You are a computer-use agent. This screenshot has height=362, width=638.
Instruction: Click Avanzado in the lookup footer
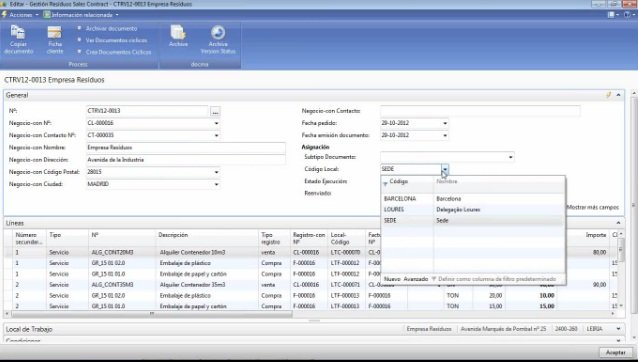pyautogui.click(x=415, y=279)
